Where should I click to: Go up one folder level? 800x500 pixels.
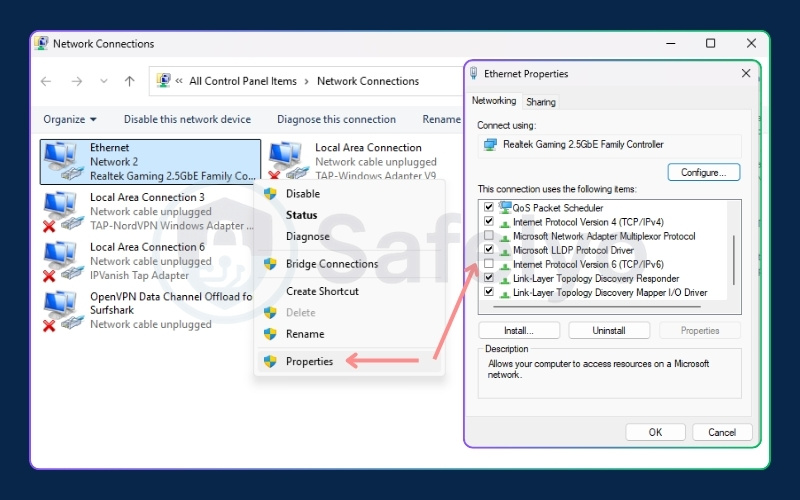(x=130, y=81)
